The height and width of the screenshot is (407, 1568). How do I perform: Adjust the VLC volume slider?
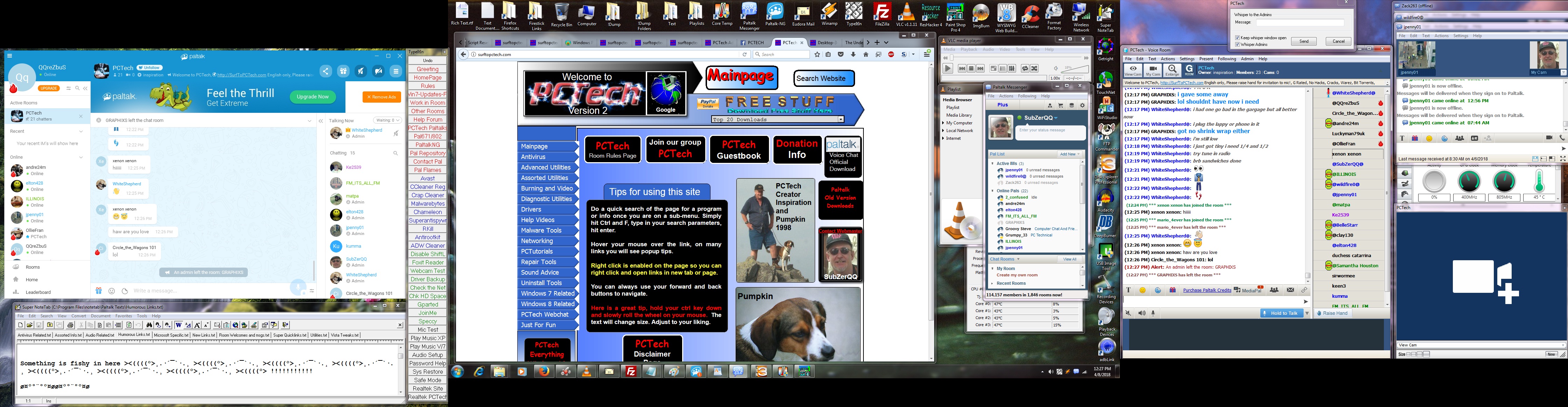pyautogui.click(x=1074, y=69)
